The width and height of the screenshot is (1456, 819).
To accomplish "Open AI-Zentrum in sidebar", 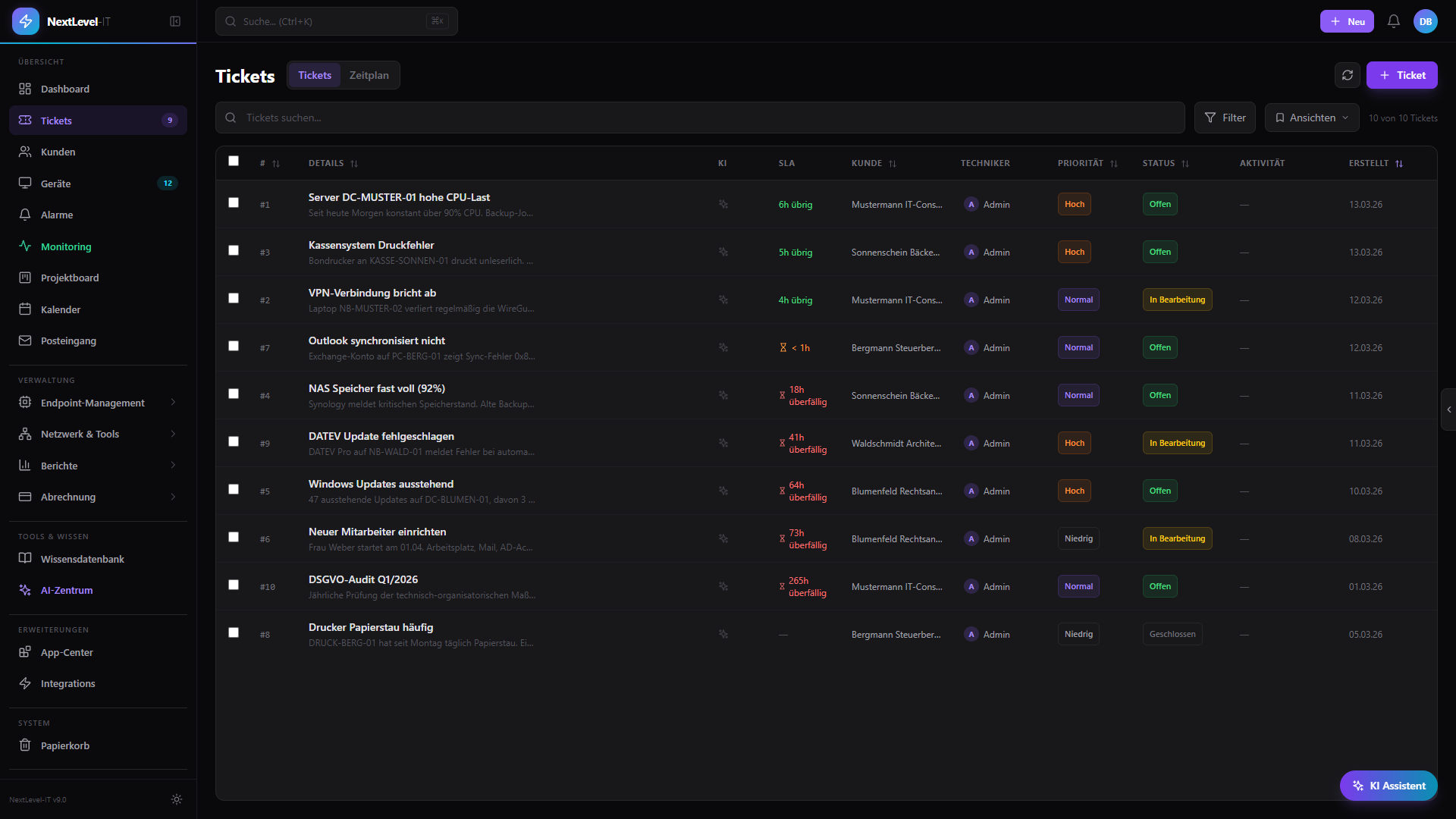I will click(67, 590).
